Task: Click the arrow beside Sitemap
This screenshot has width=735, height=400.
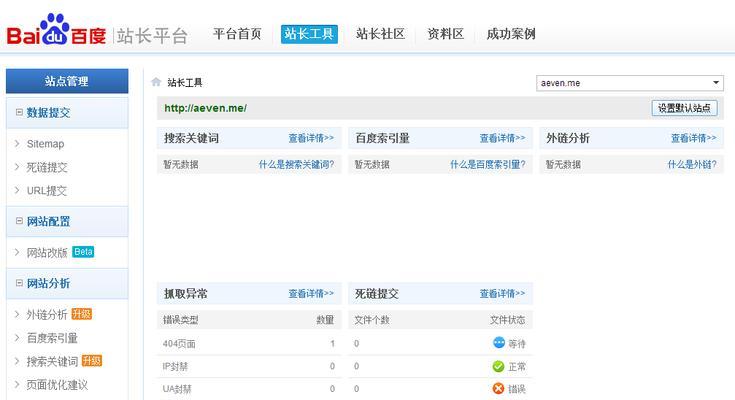Action: pos(17,143)
